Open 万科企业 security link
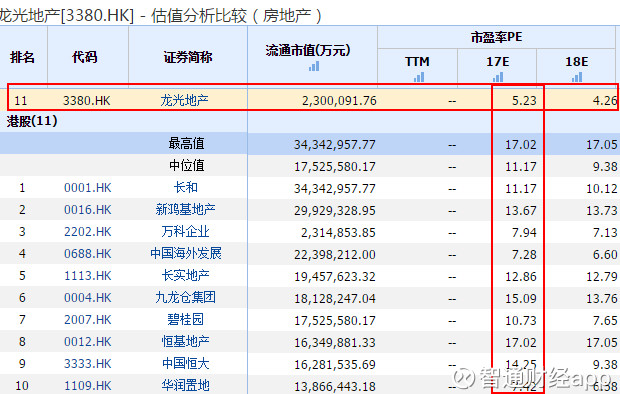This screenshot has height=394, width=620. point(185,231)
